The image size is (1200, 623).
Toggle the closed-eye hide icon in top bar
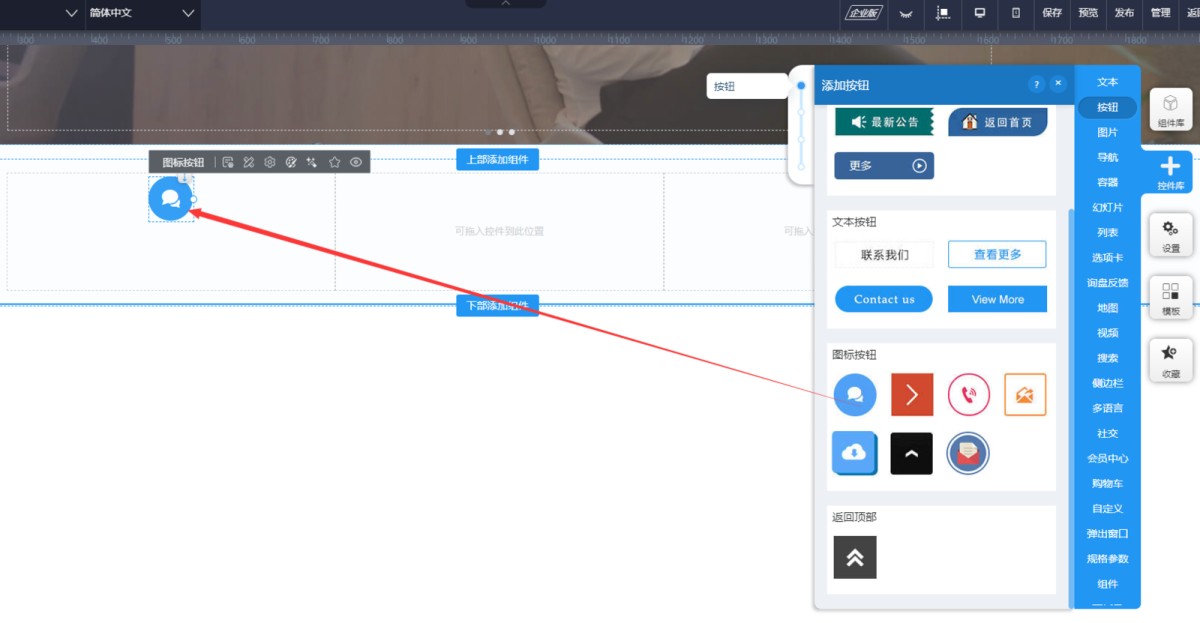click(x=906, y=13)
